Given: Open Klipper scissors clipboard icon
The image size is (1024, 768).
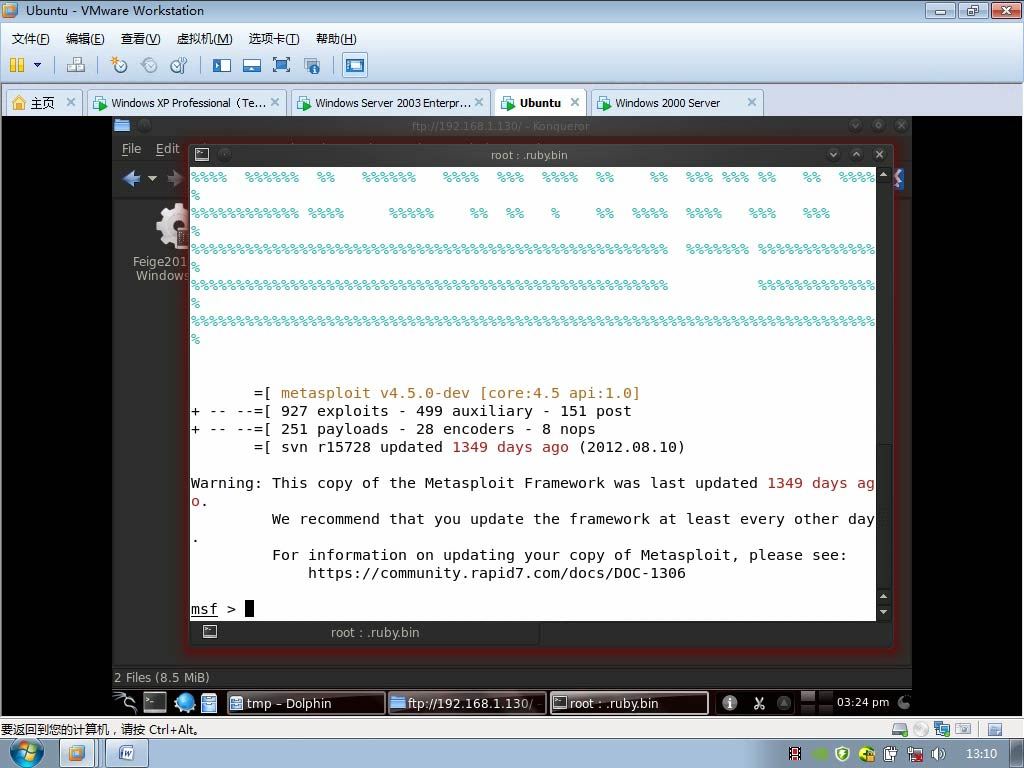Looking at the screenshot, I should coord(759,703).
